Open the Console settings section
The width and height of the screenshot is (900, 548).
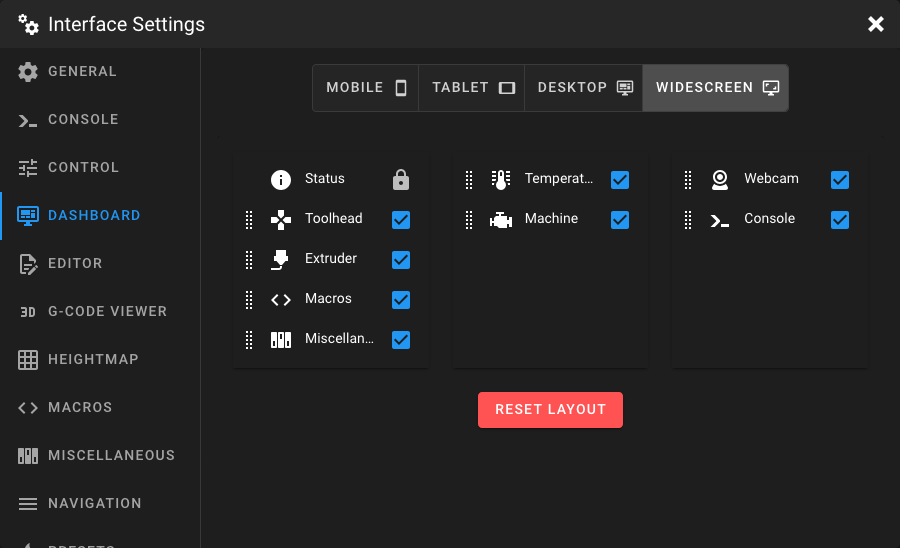[100, 120]
